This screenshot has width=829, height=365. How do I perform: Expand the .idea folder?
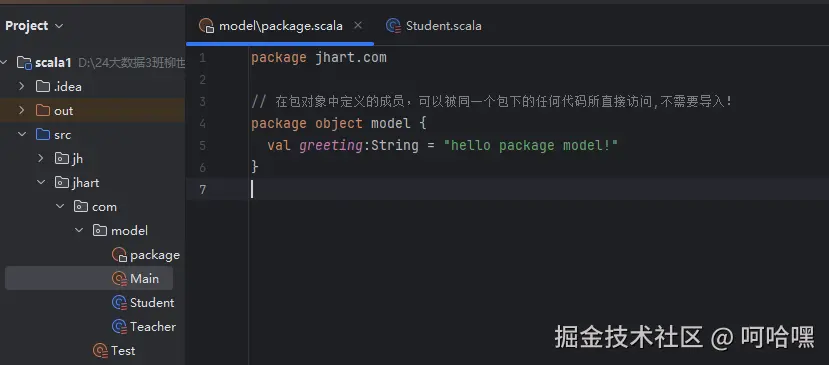(x=22, y=86)
